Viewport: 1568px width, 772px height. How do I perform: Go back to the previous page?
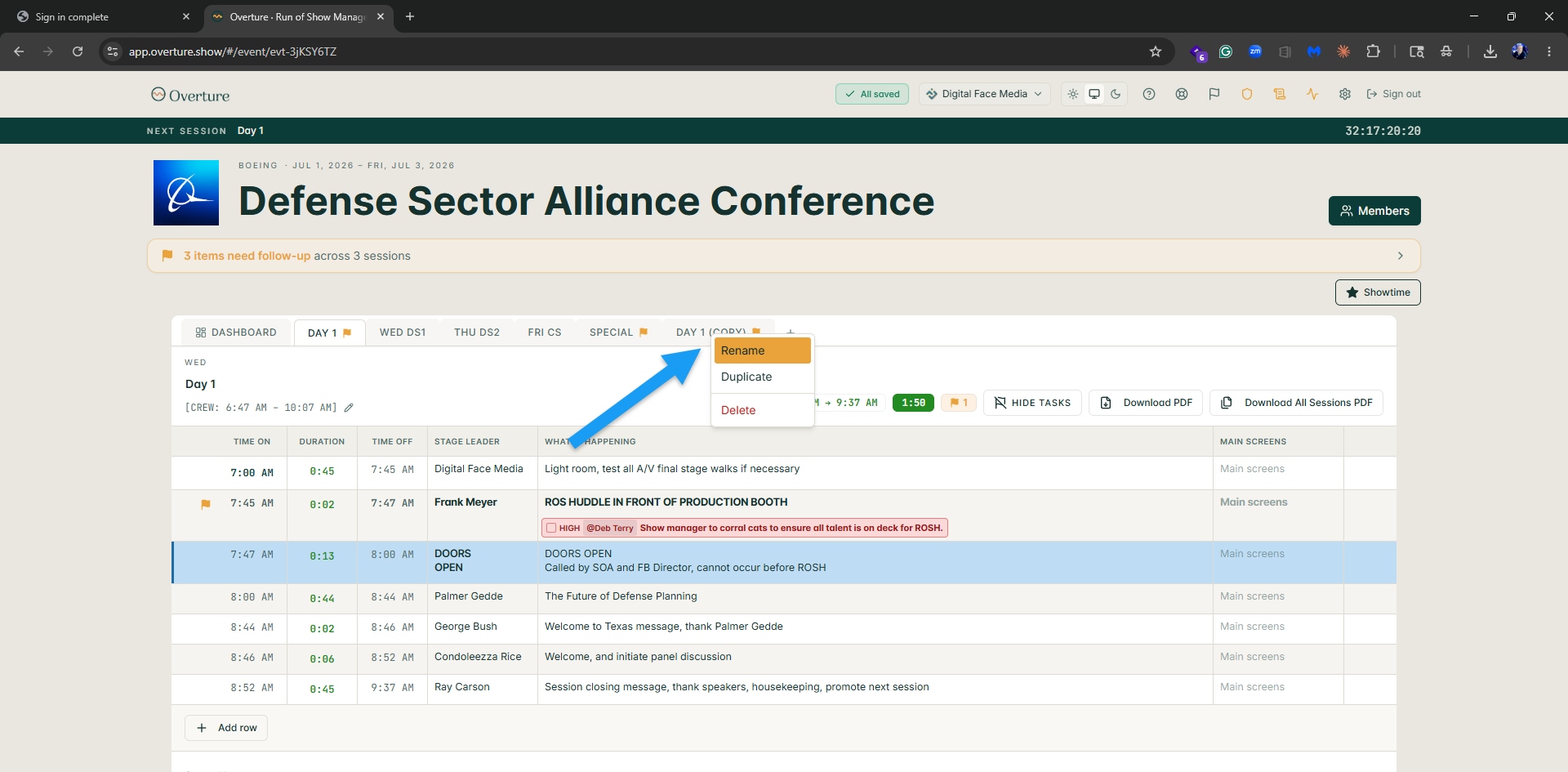19,51
